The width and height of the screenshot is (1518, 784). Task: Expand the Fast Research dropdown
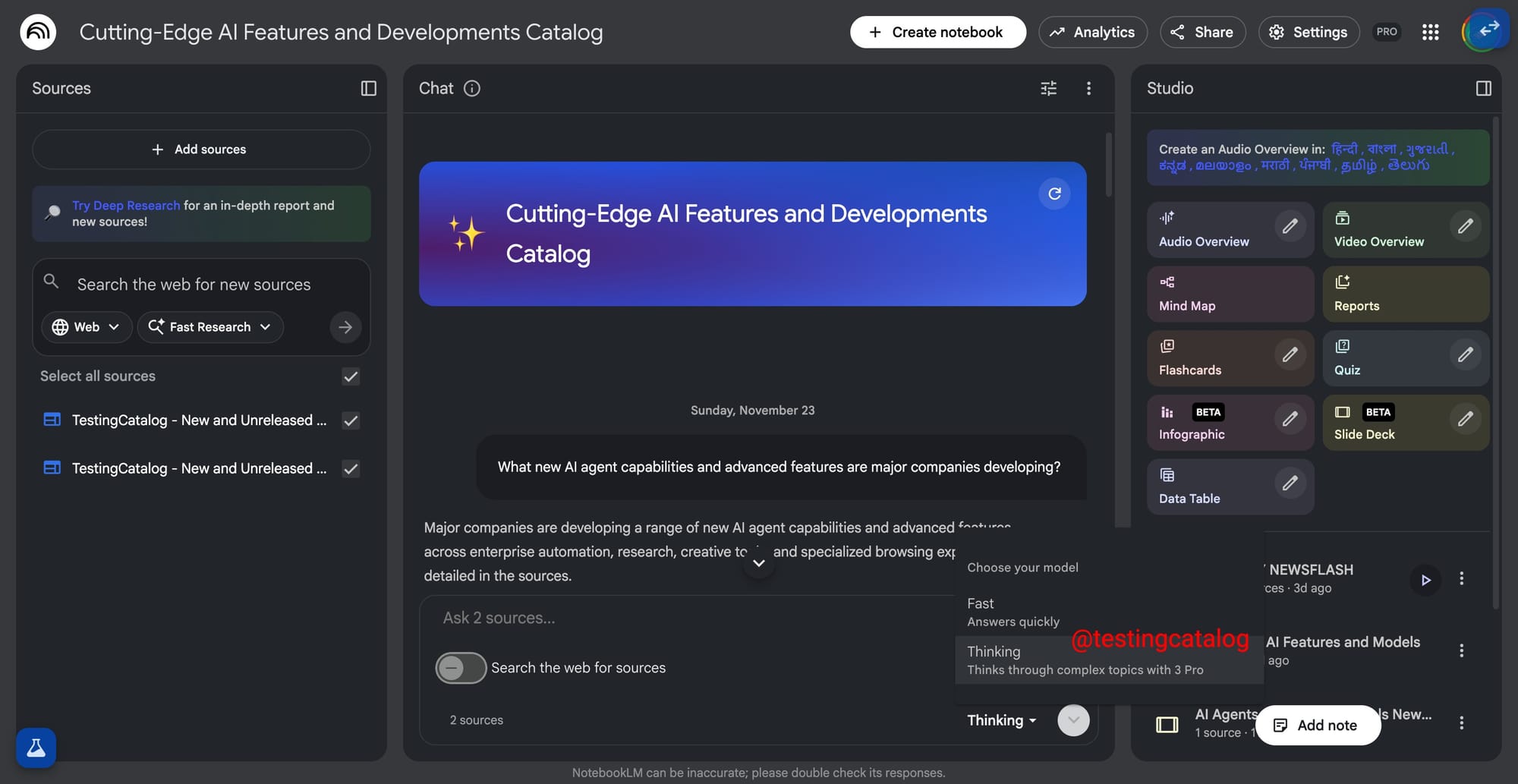(x=210, y=326)
